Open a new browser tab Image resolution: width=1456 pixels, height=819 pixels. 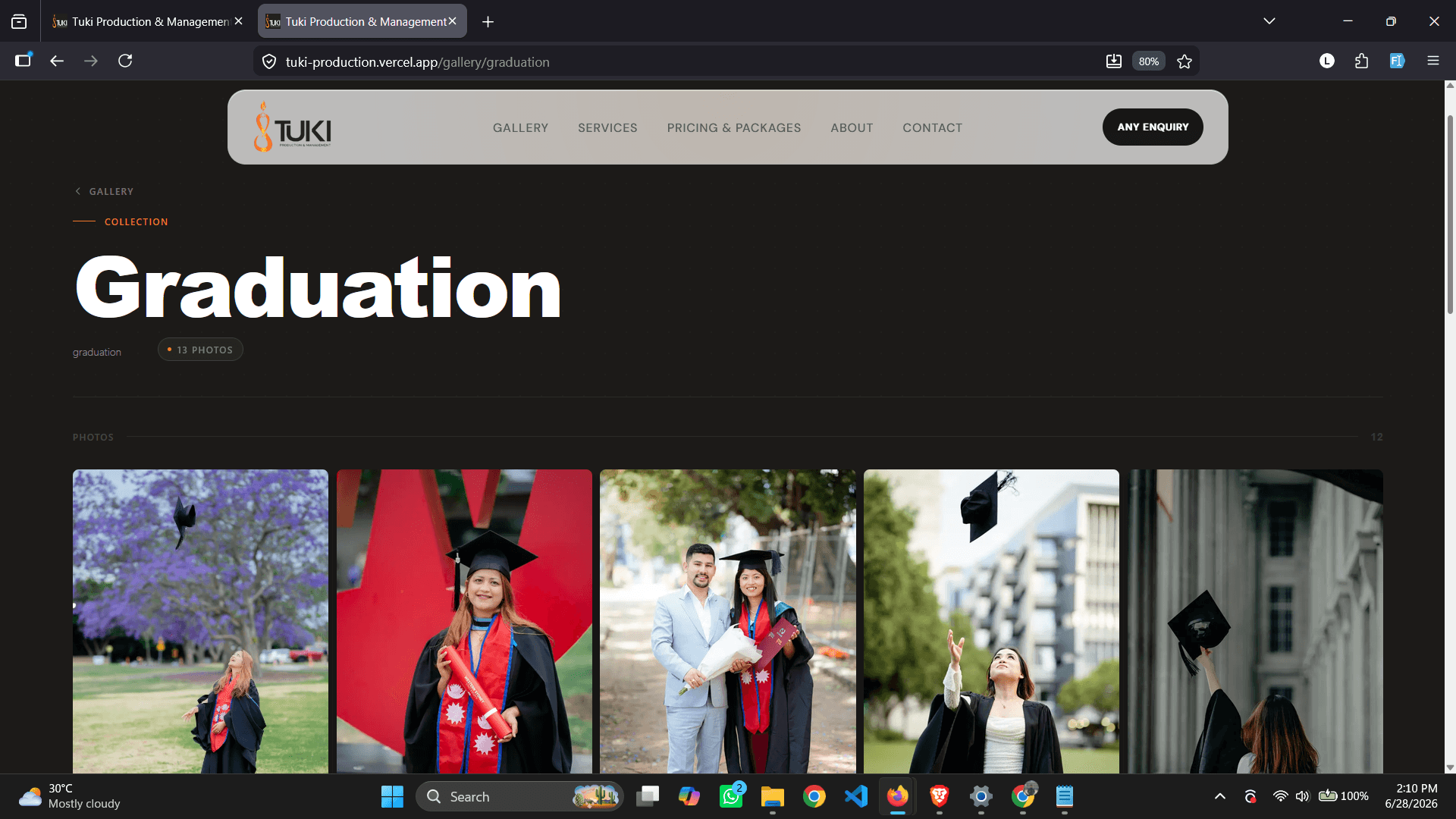[488, 22]
